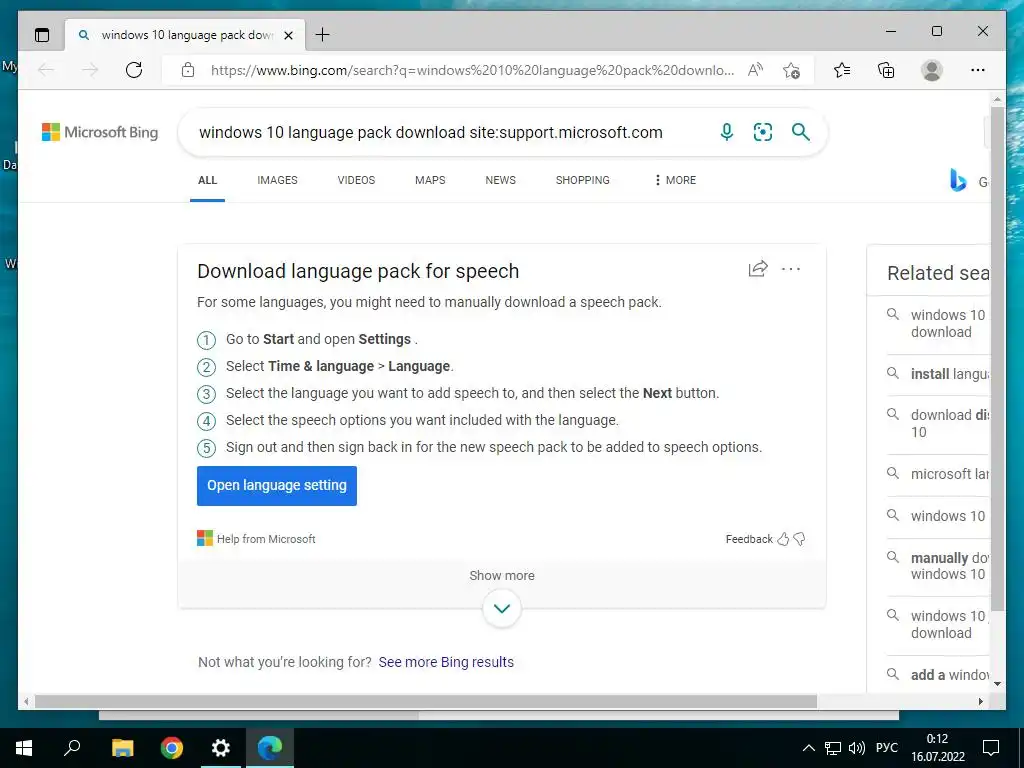This screenshot has width=1024, height=768.
Task: Go to Microsoft Bing home logo
Action: (x=100, y=132)
